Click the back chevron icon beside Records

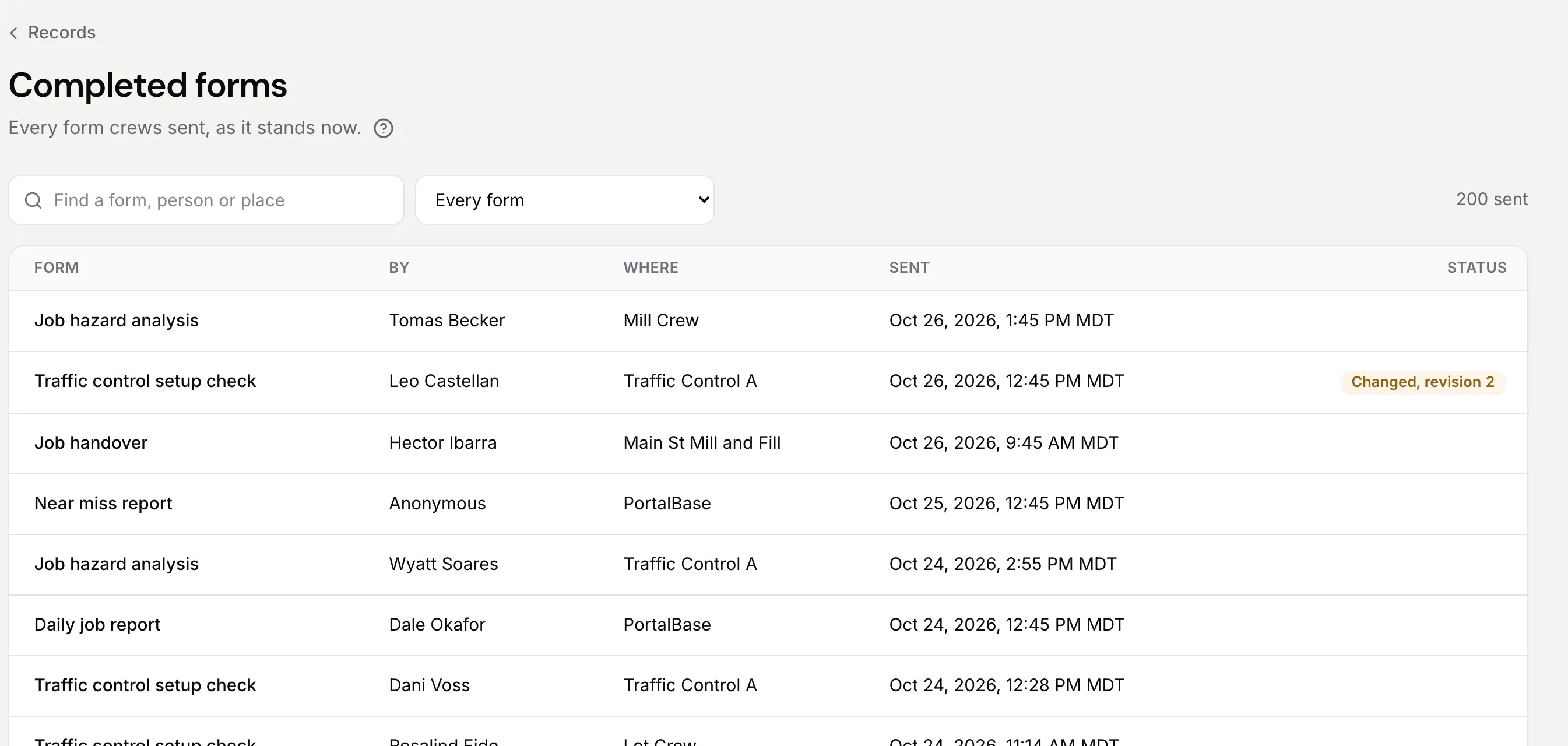(x=13, y=33)
